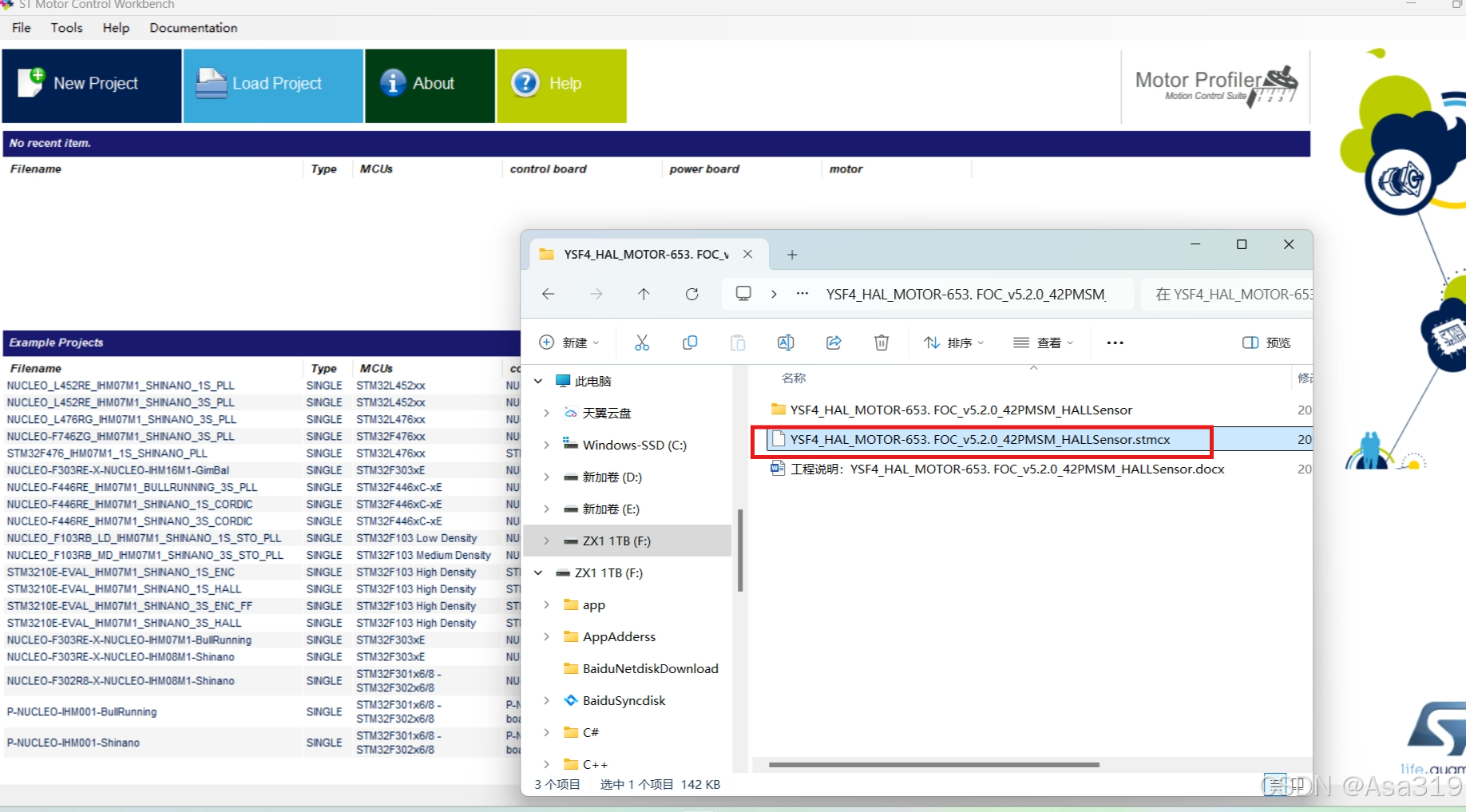Click the Explorer search box

(1227, 294)
